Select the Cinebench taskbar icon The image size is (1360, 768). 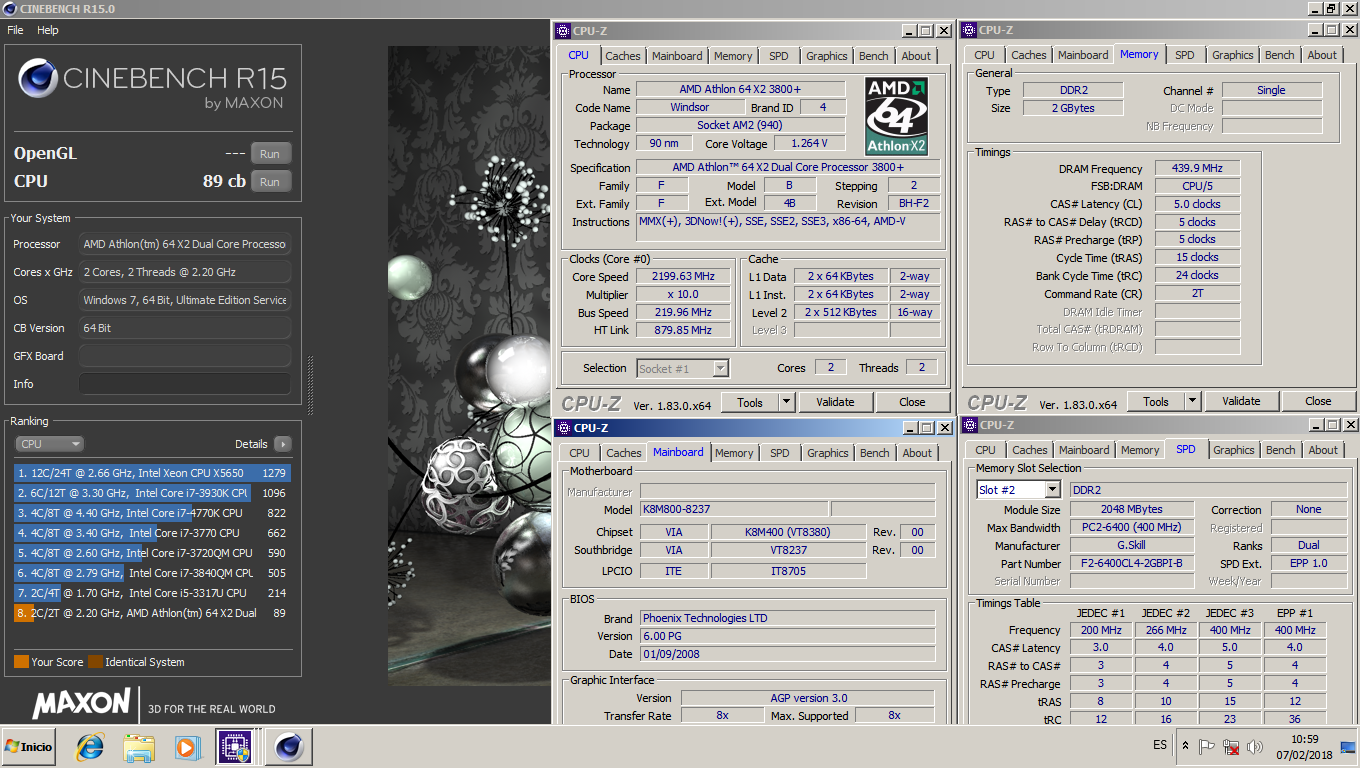click(x=290, y=746)
